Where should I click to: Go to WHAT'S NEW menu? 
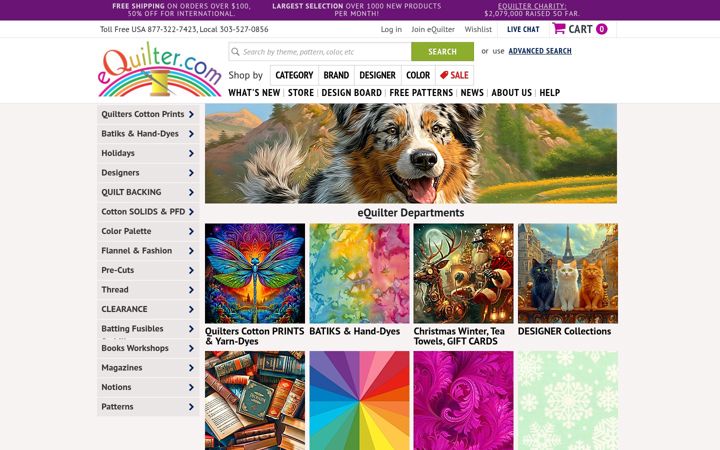(254, 93)
